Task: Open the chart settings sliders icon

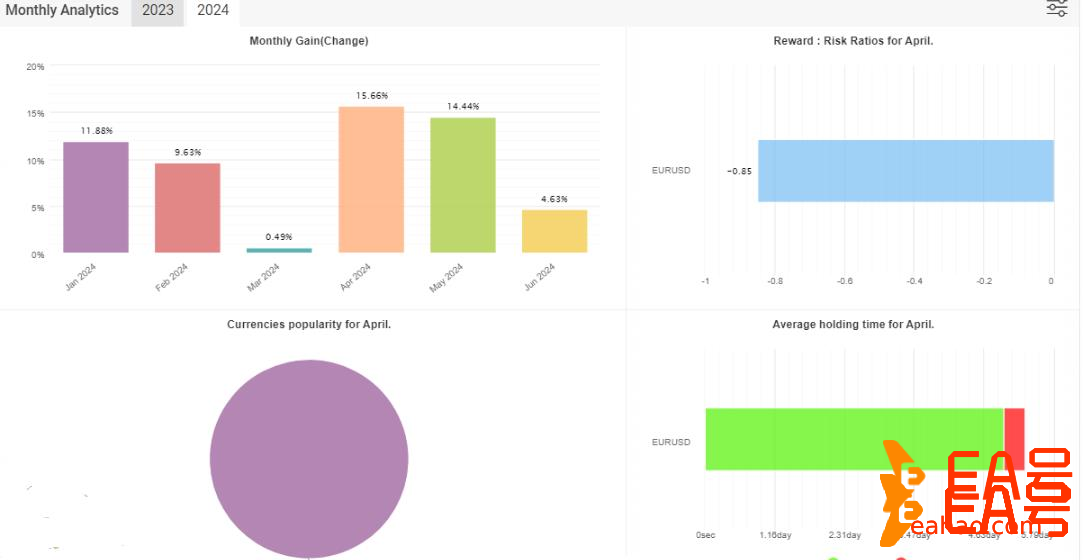Action: pyautogui.click(x=1057, y=9)
